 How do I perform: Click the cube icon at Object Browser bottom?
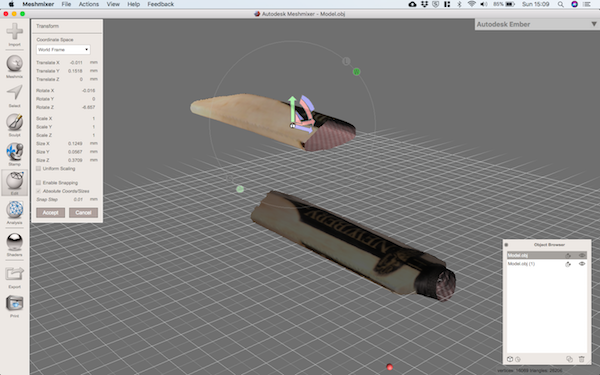point(510,359)
